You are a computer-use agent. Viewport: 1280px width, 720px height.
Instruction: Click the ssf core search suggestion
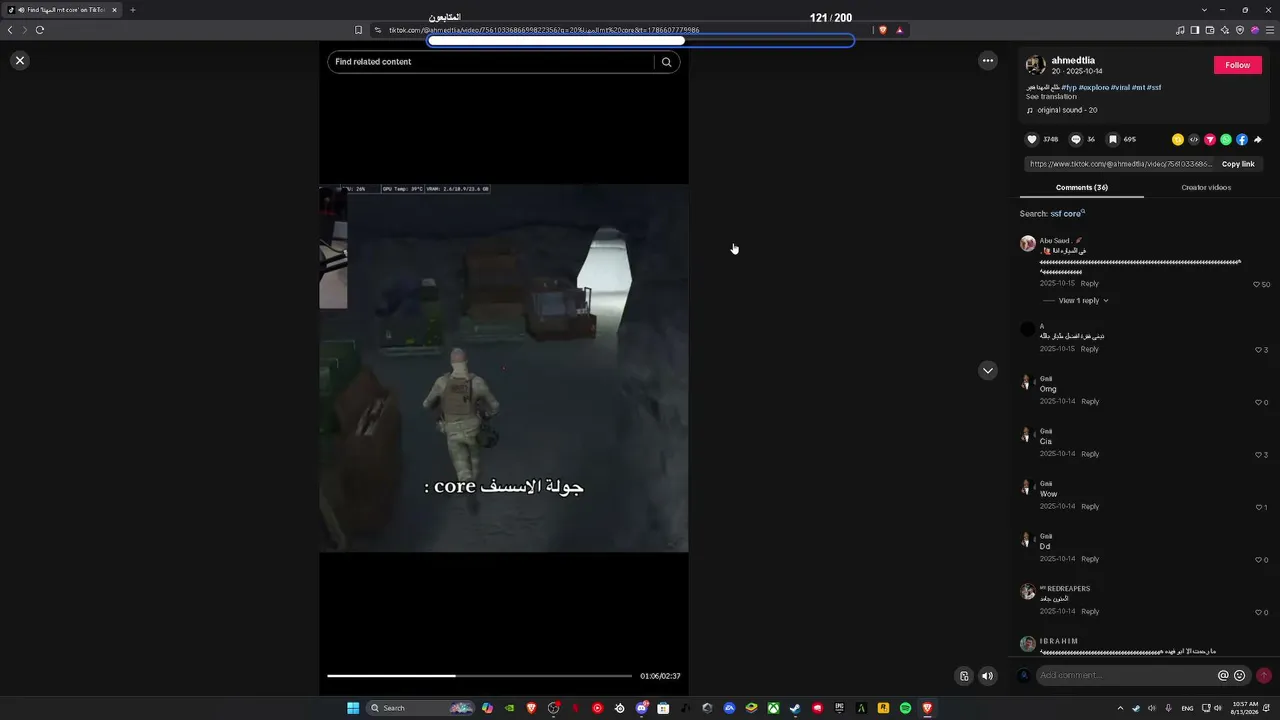point(1066,214)
